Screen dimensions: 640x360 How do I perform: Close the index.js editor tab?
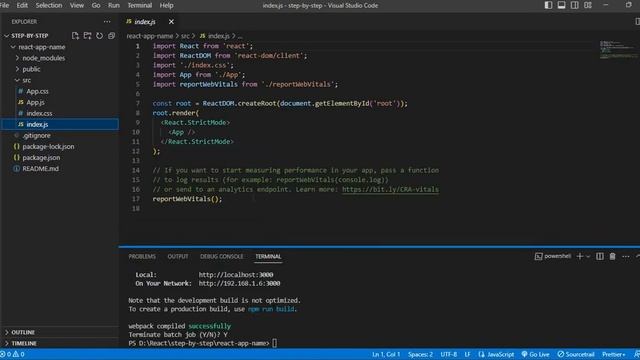click(x=171, y=22)
